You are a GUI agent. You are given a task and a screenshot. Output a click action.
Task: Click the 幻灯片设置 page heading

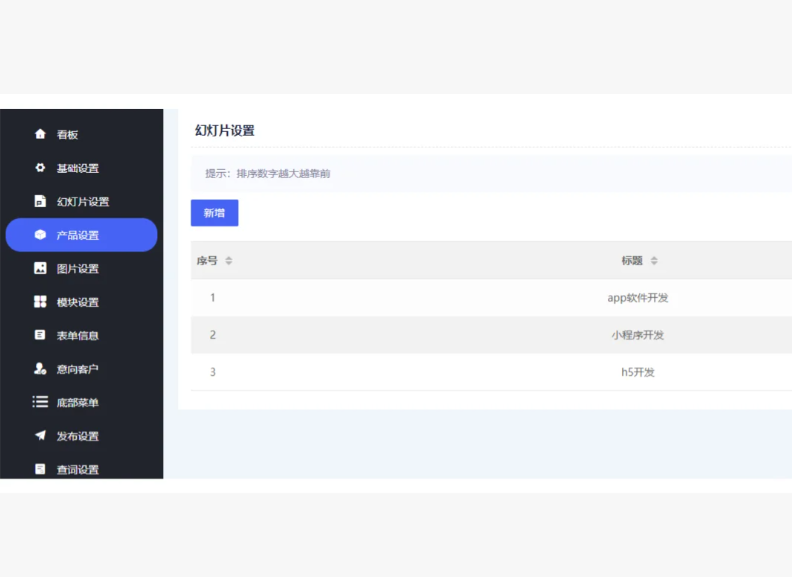(225, 130)
